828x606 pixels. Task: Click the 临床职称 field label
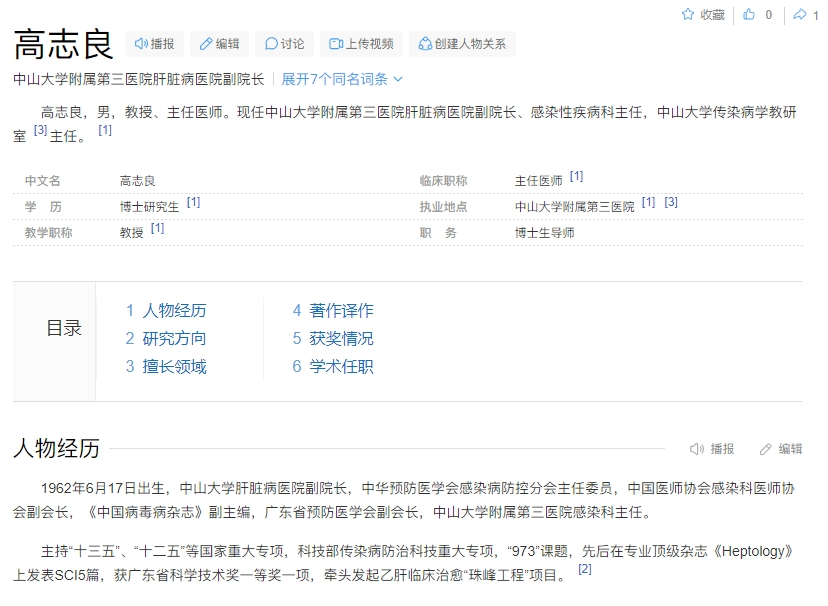(x=444, y=181)
